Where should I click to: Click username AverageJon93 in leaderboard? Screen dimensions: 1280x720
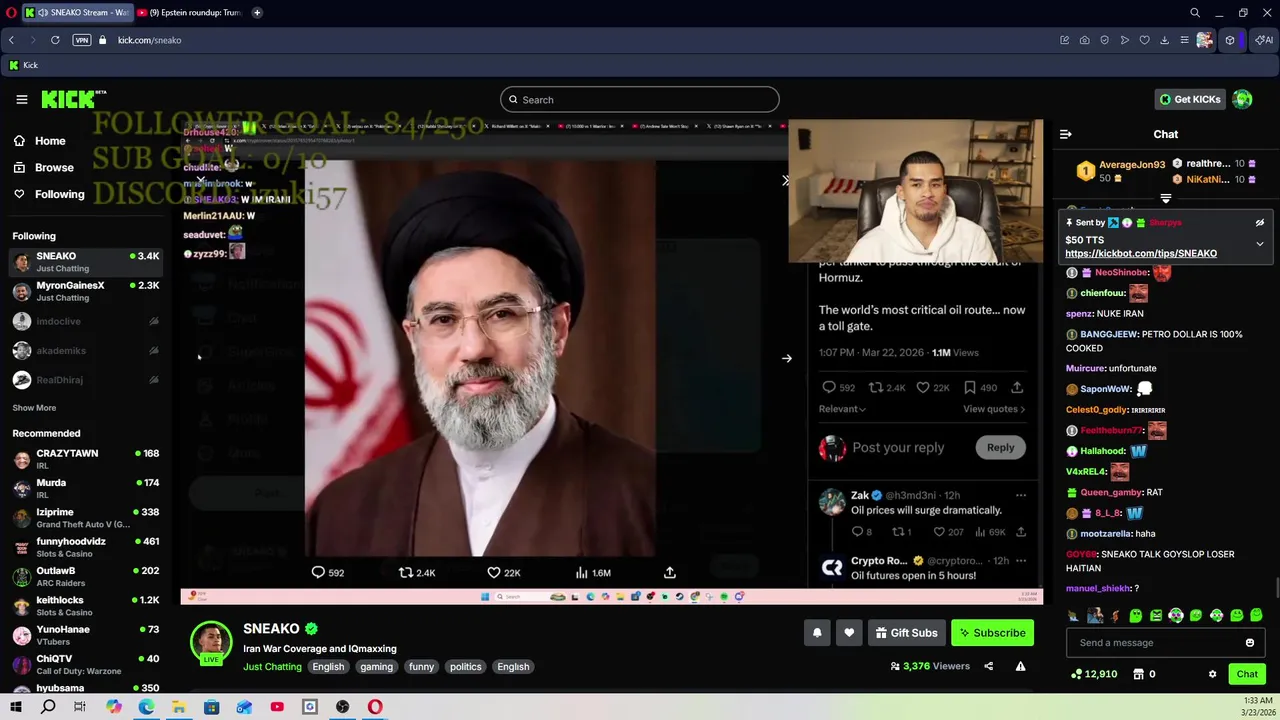(x=1132, y=165)
